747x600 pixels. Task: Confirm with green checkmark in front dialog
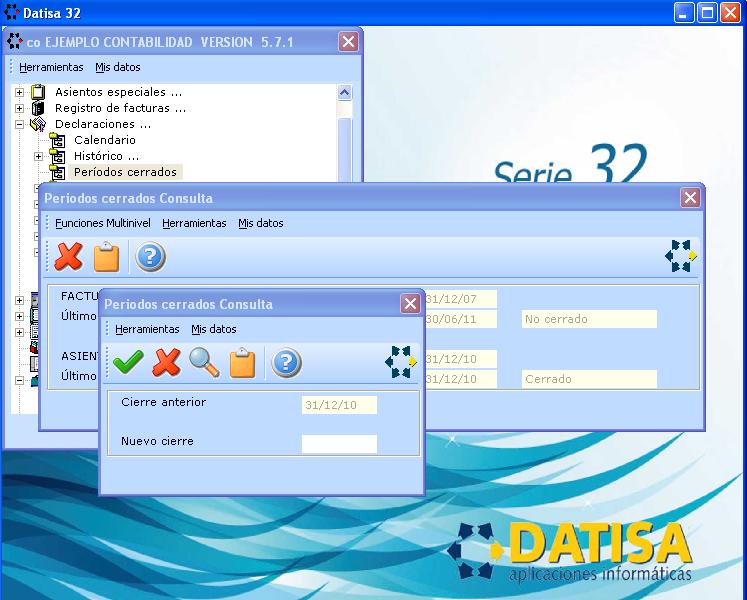(x=128, y=363)
